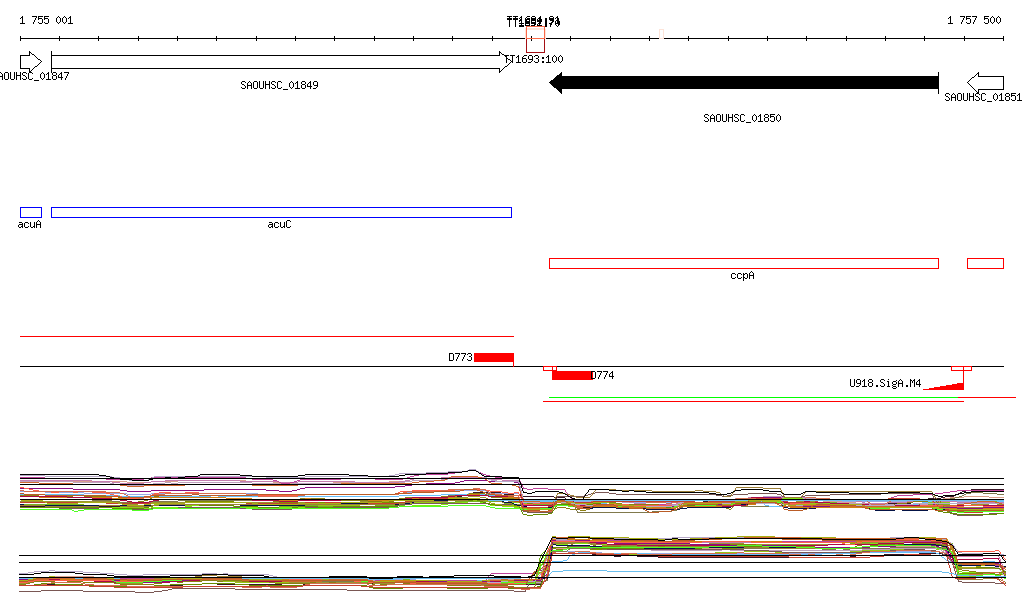Click the red ccpA annotation box
The width and height of the screenshot is (1024, 611).
(x=744, y=264)
